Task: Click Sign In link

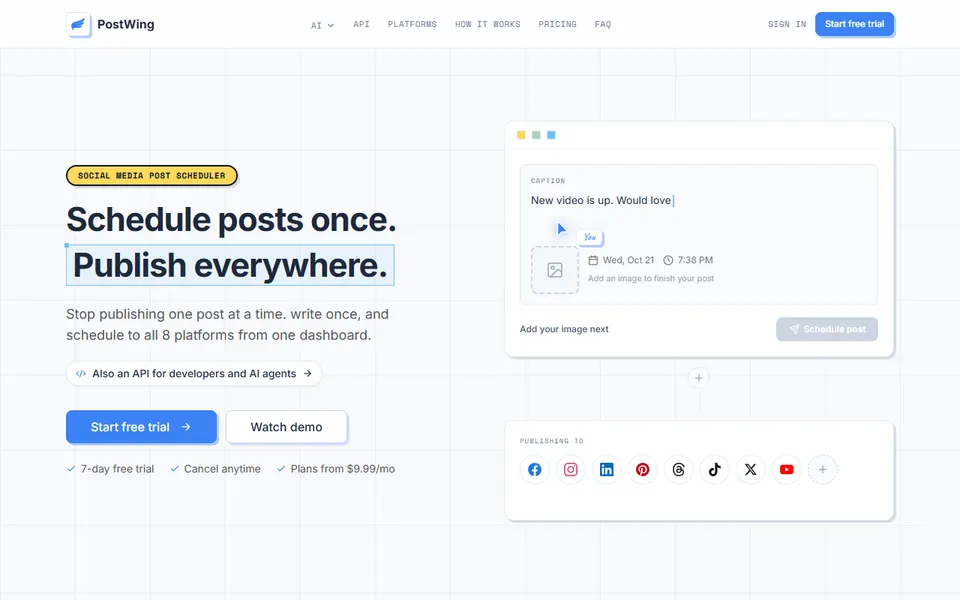Action: pos(787,24)
